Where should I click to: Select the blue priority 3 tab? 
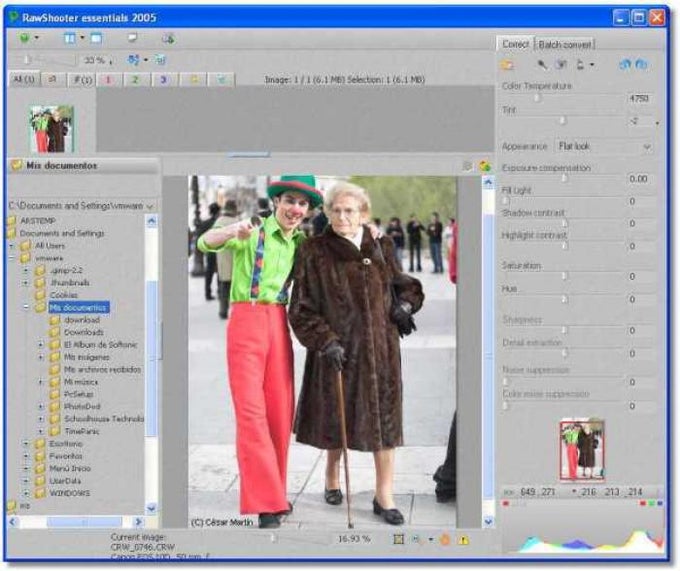(x=163, y=80)
